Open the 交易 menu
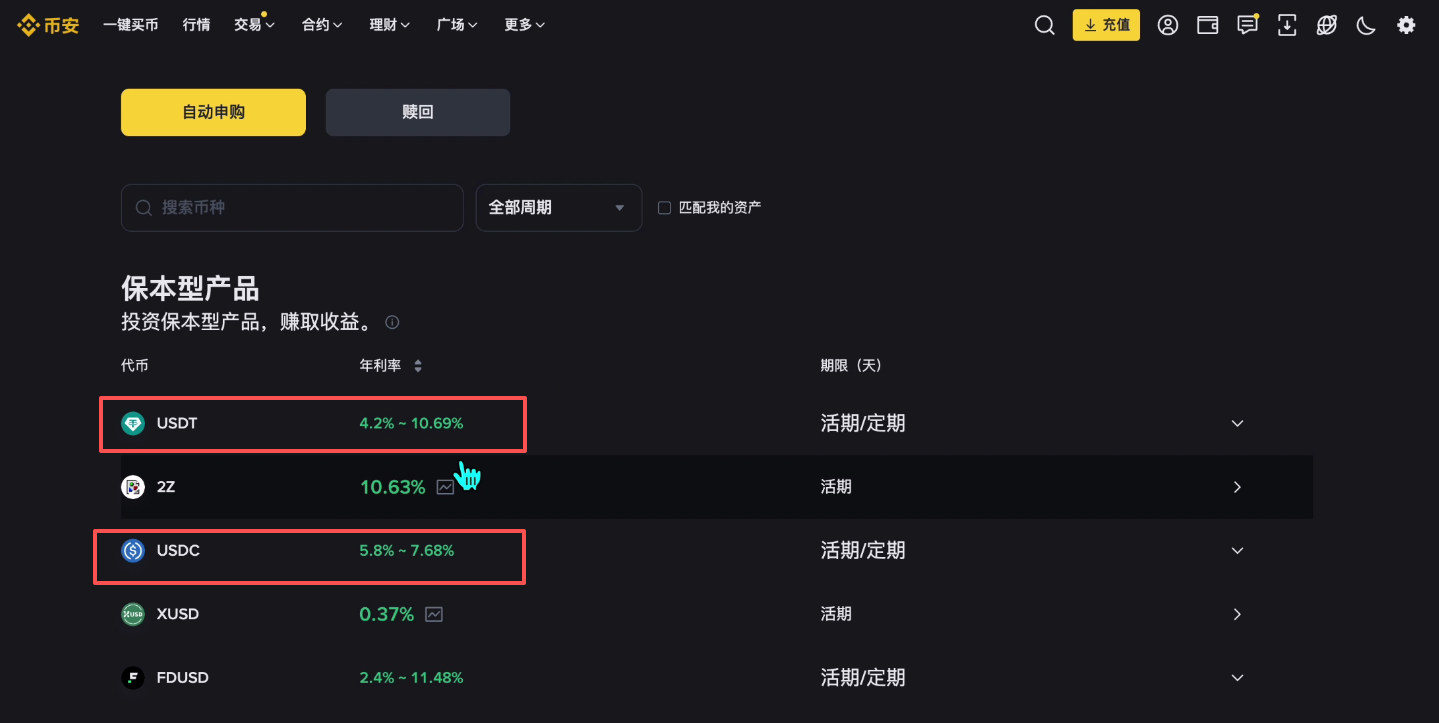The height and width of the screenshot is (723, 1439). pyautogui.click(x=254, y=25)
